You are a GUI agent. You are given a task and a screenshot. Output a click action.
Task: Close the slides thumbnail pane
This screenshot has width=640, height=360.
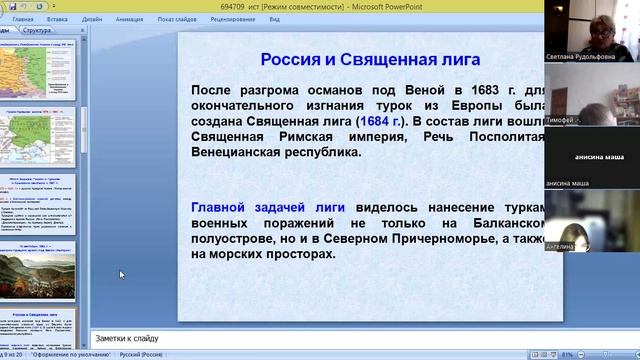point(82,30)
